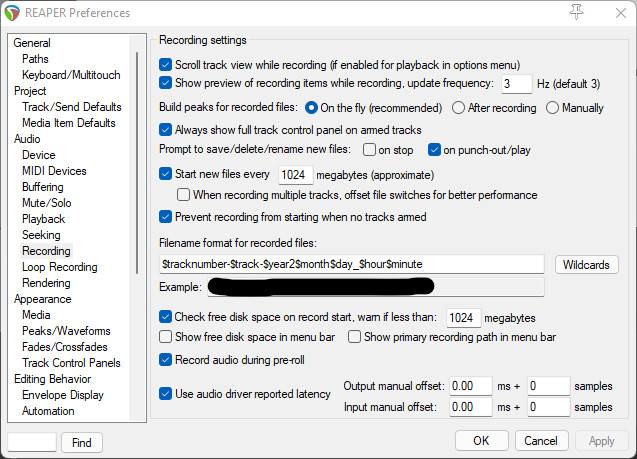
Task: Click the preferences search field
Action: (x=32, y=442)
